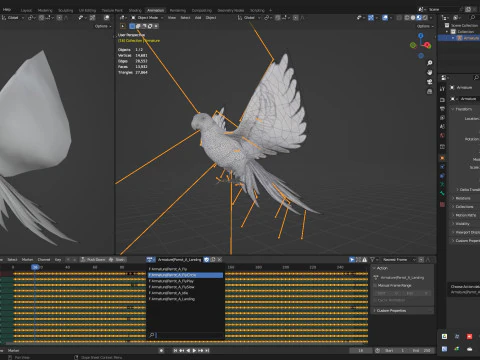Switch perspective/orthographic grid icon
The height and width of the screenshot is (360, 480).
tap(430, 91)
